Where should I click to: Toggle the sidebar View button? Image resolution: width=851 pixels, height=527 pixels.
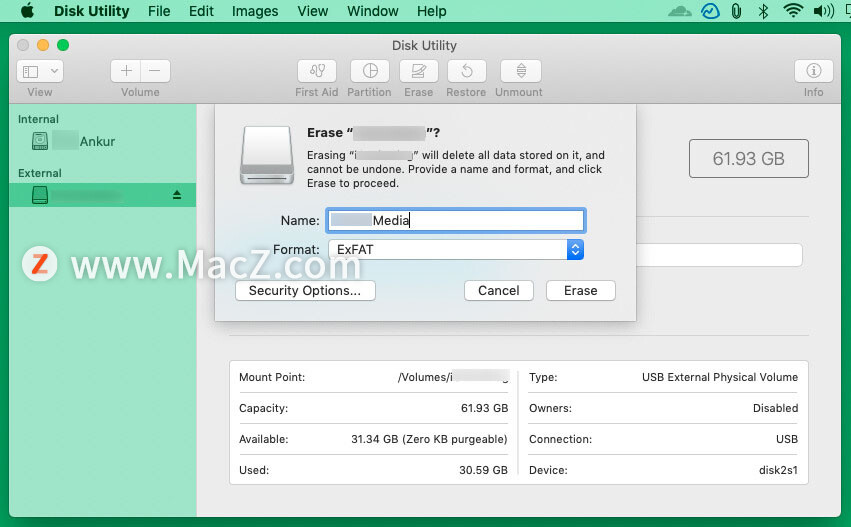[31, 71]
